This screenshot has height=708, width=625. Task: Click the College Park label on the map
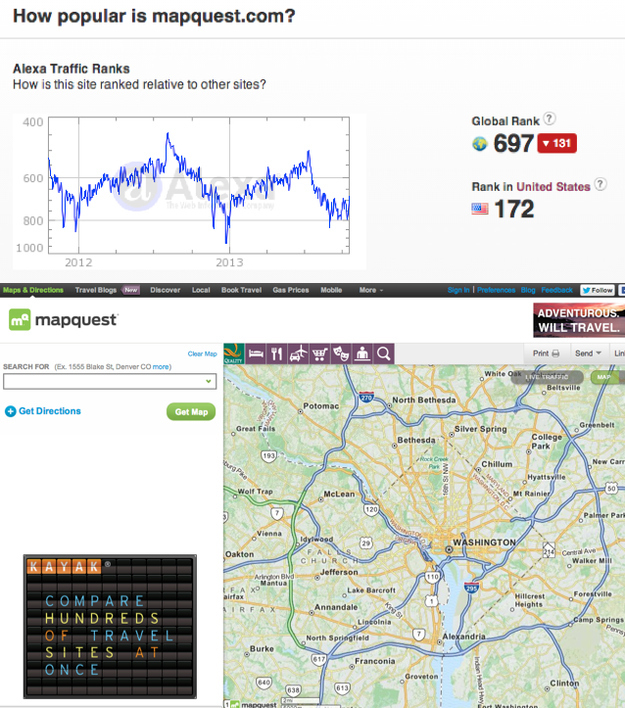546,442
